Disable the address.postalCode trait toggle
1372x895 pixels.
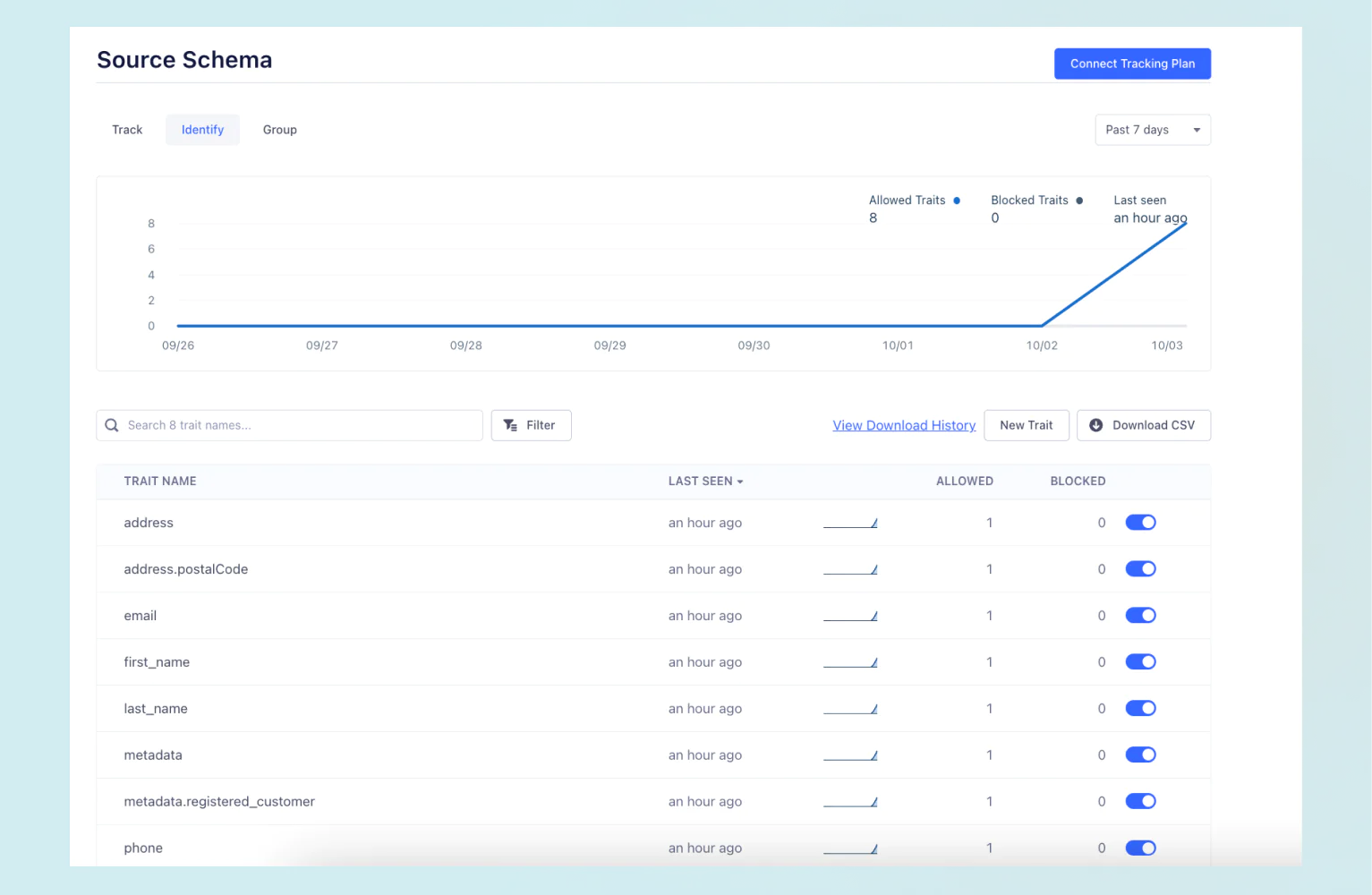coord(1140,568)
